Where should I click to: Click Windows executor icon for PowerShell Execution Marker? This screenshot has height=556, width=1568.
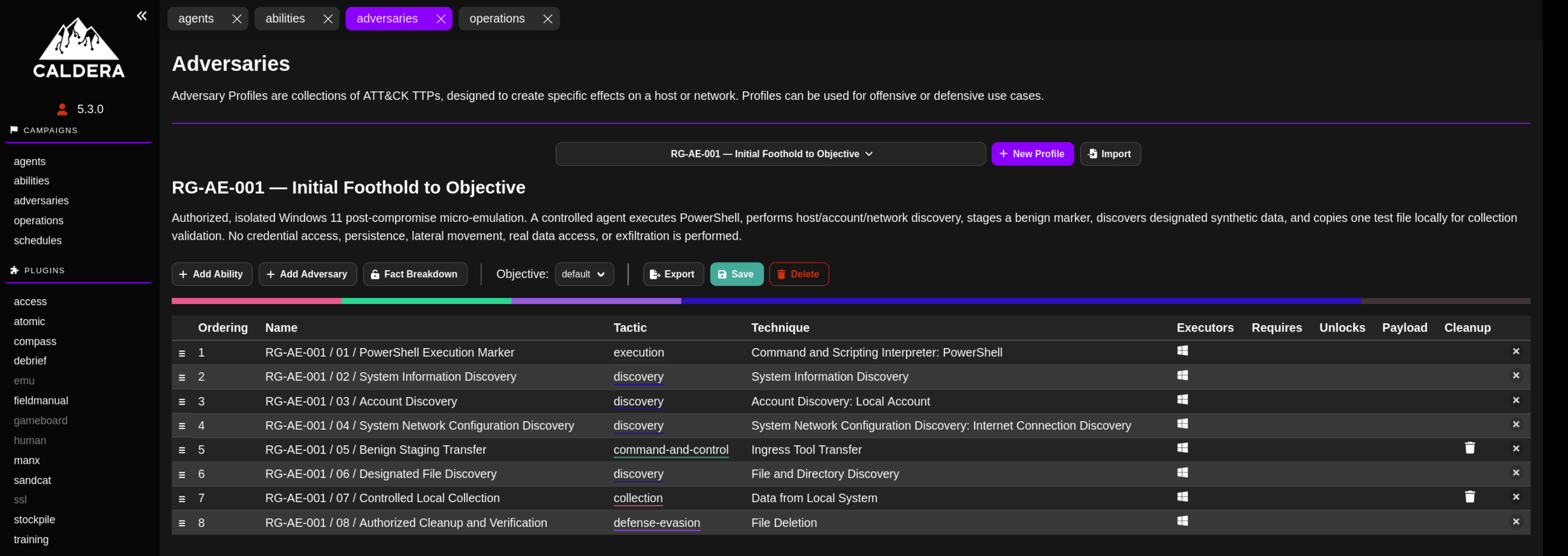point(1182,351)
